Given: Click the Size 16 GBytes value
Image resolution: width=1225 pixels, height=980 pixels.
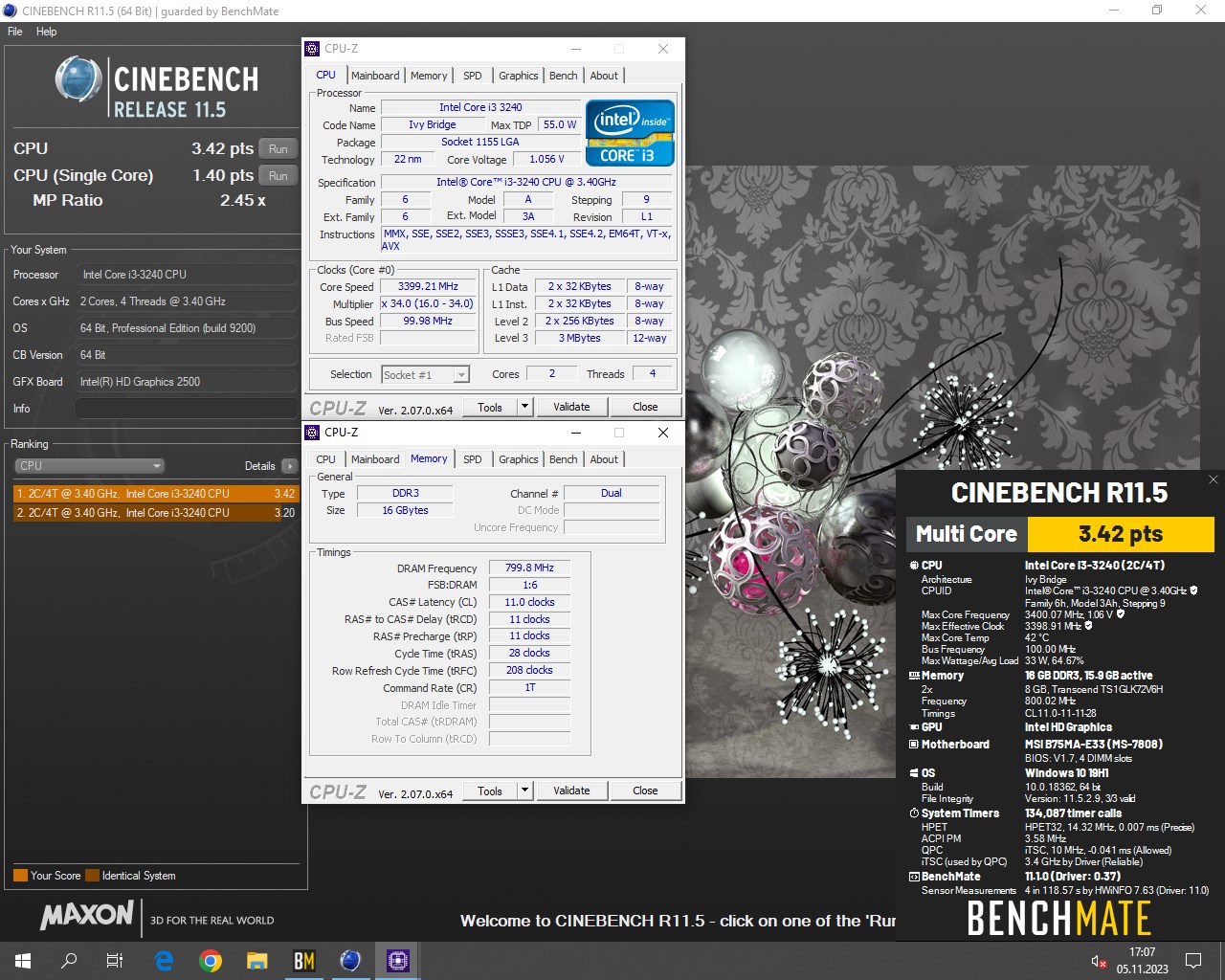Looking at the screenshot, I should 405,510.
